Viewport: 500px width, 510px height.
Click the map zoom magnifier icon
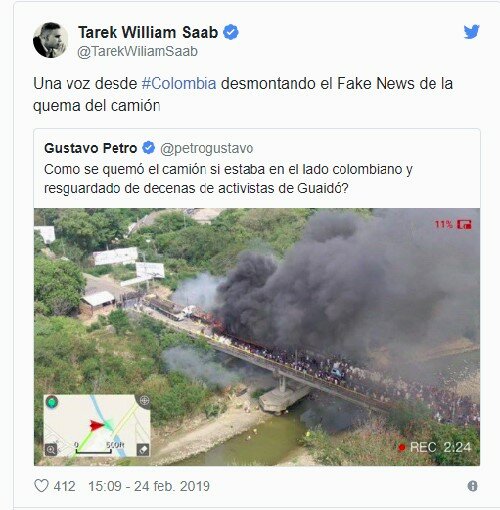(x=51, y=450)
